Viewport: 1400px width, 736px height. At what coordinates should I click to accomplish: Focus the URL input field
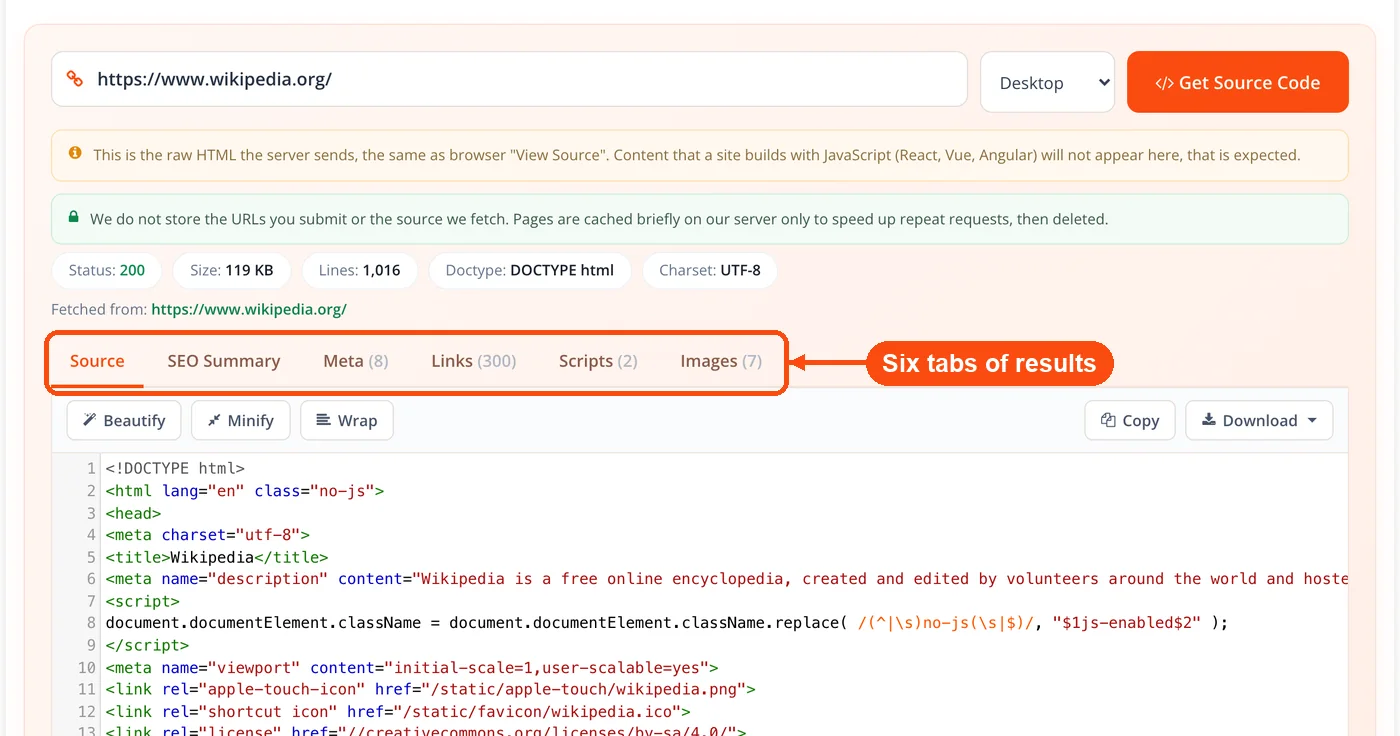509,79
